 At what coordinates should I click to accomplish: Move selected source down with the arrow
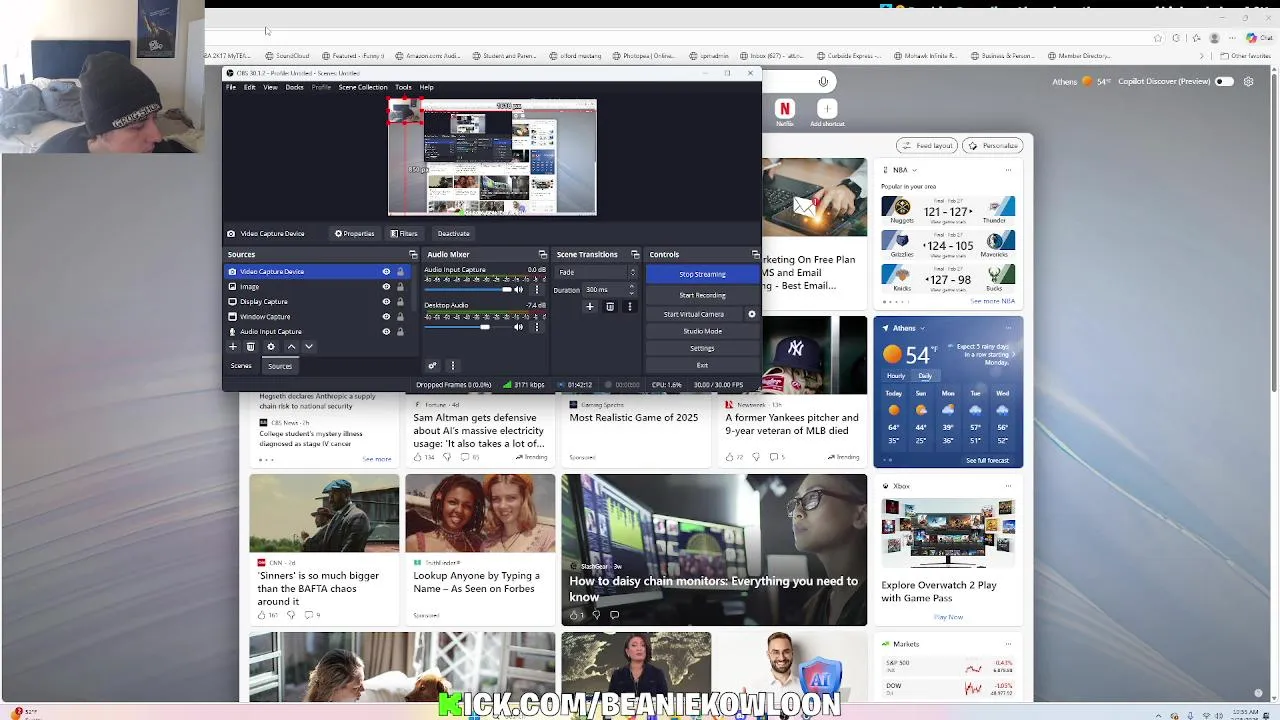click(309, 347)
